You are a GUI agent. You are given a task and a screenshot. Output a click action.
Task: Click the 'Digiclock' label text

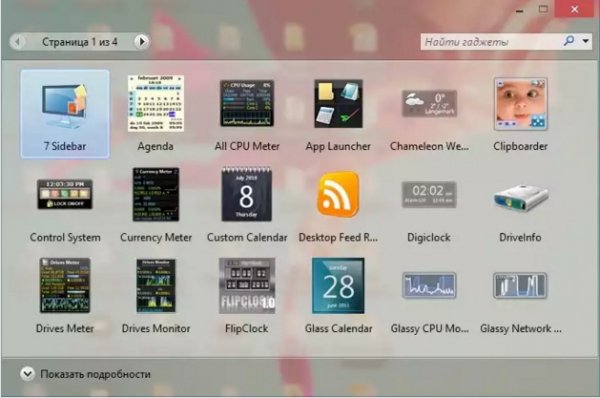coord(429,237)
